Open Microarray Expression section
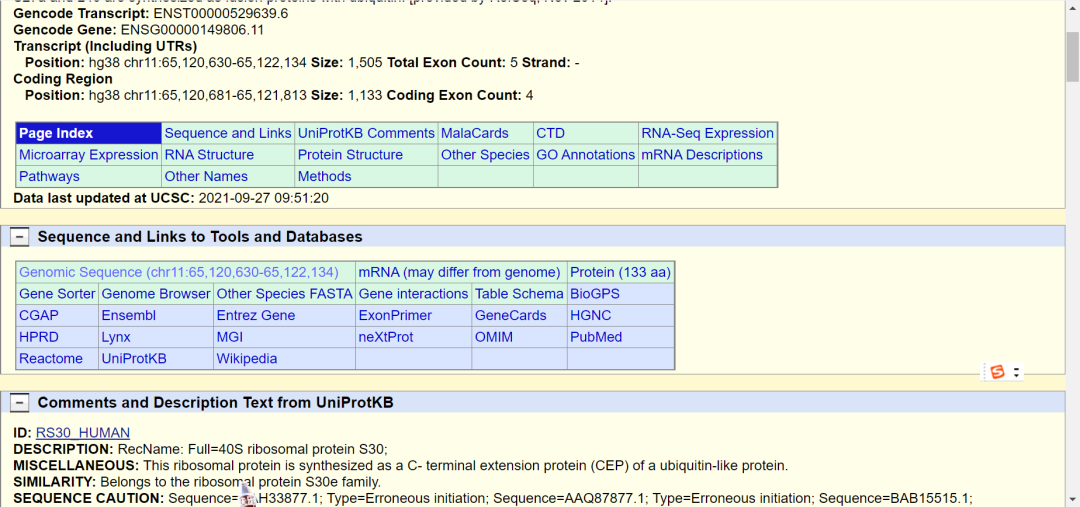This screenshot has height=507, width=1080. (x=89, y=155)
